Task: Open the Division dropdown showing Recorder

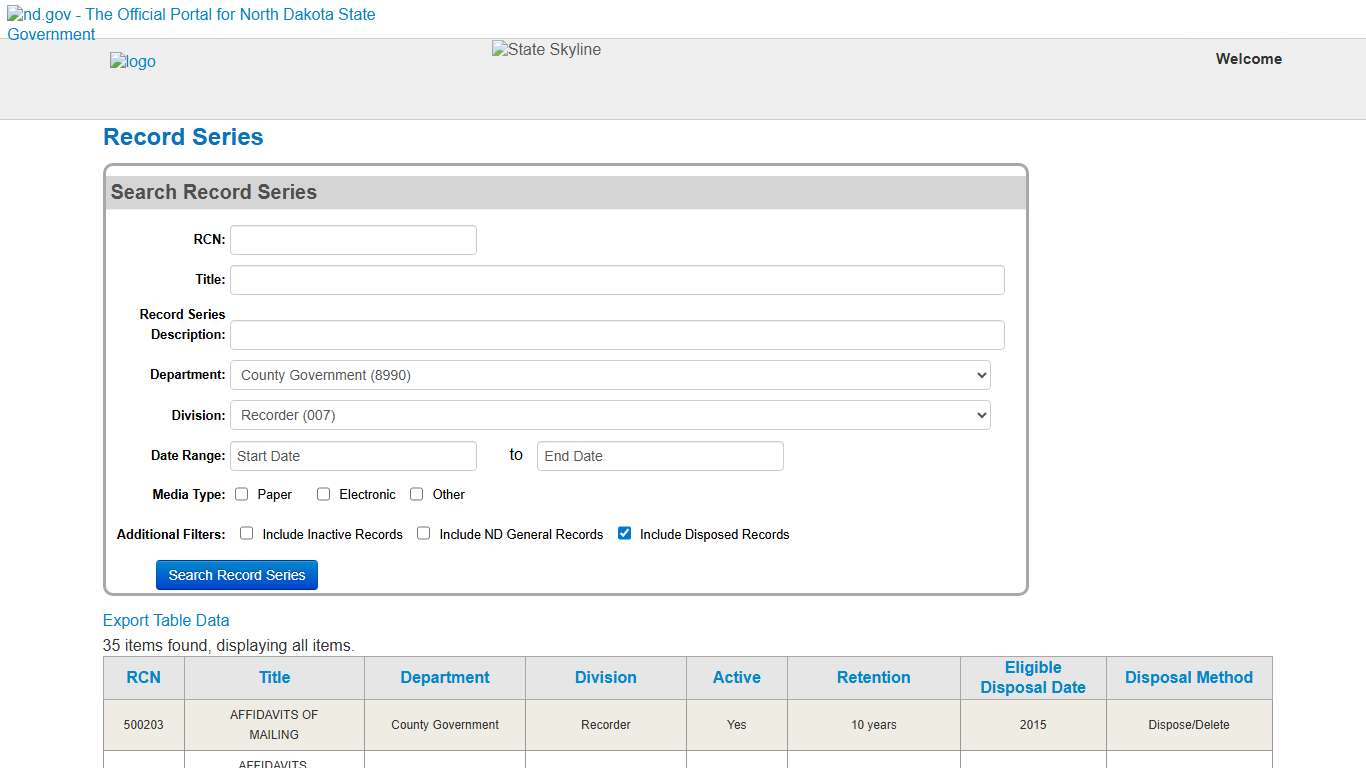Action: click(610, 415)
